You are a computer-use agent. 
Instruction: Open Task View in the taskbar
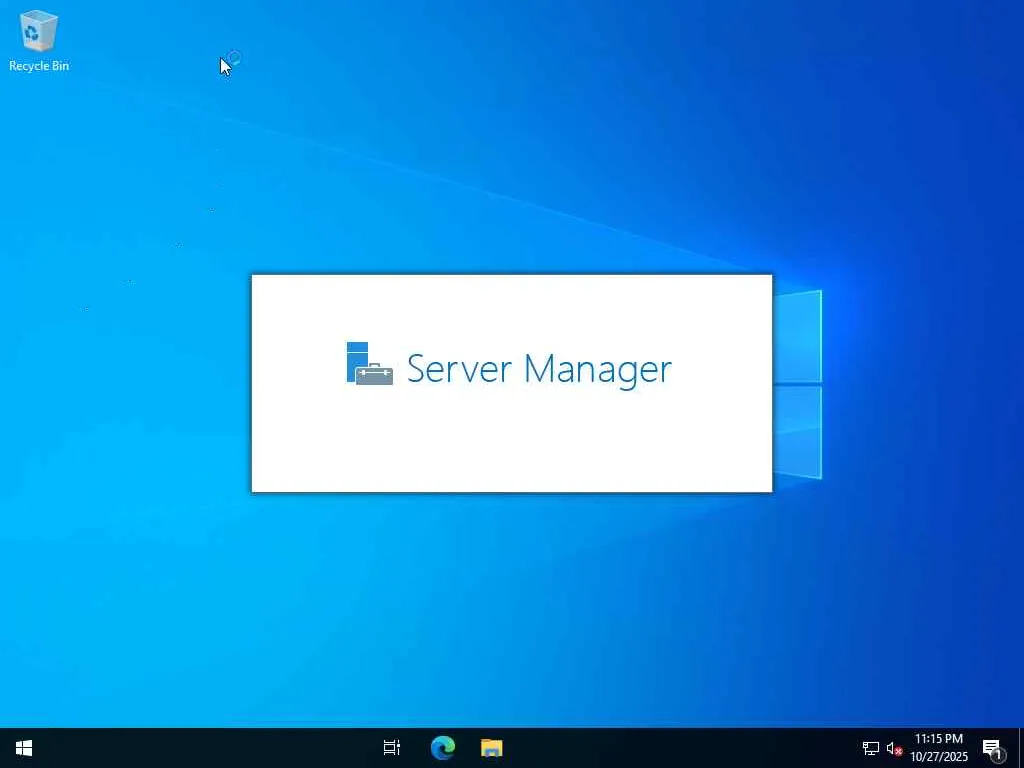click(x=392, y=748)
